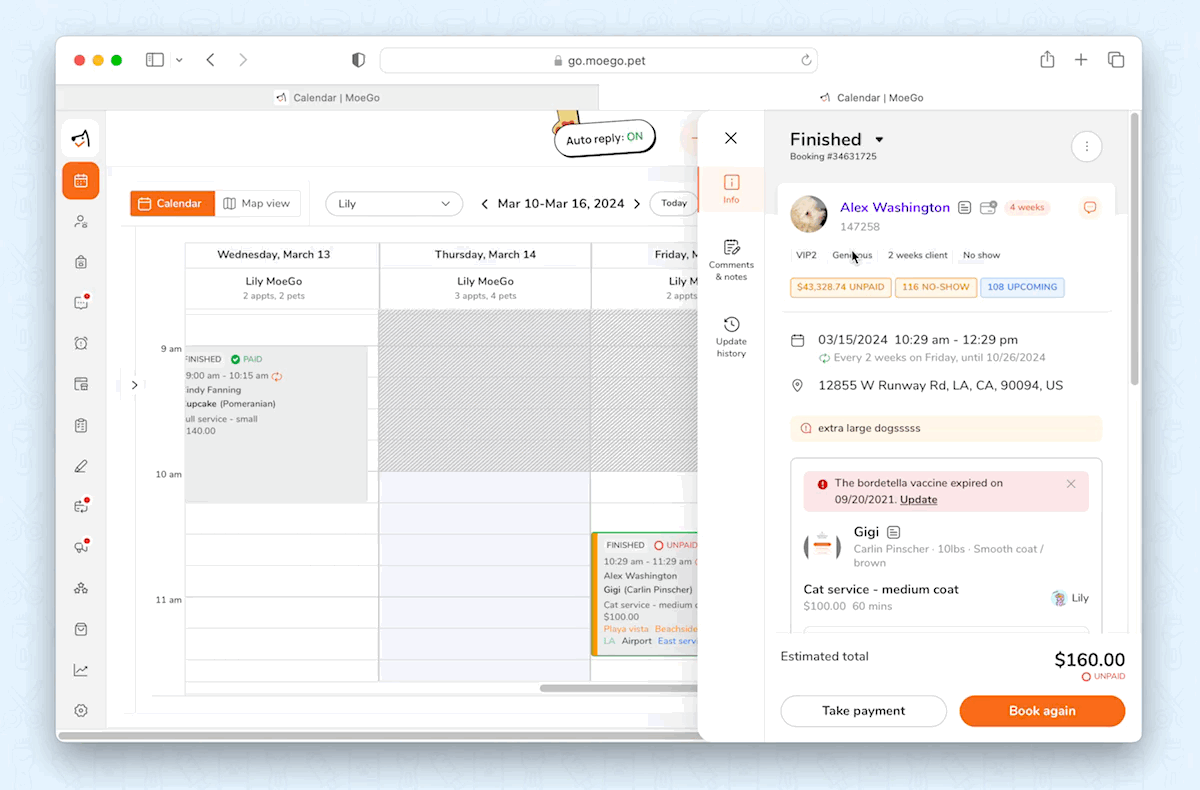The image size is (1200, 790).
Task: Click the go.moego.pet address bar
Action: 599,60
